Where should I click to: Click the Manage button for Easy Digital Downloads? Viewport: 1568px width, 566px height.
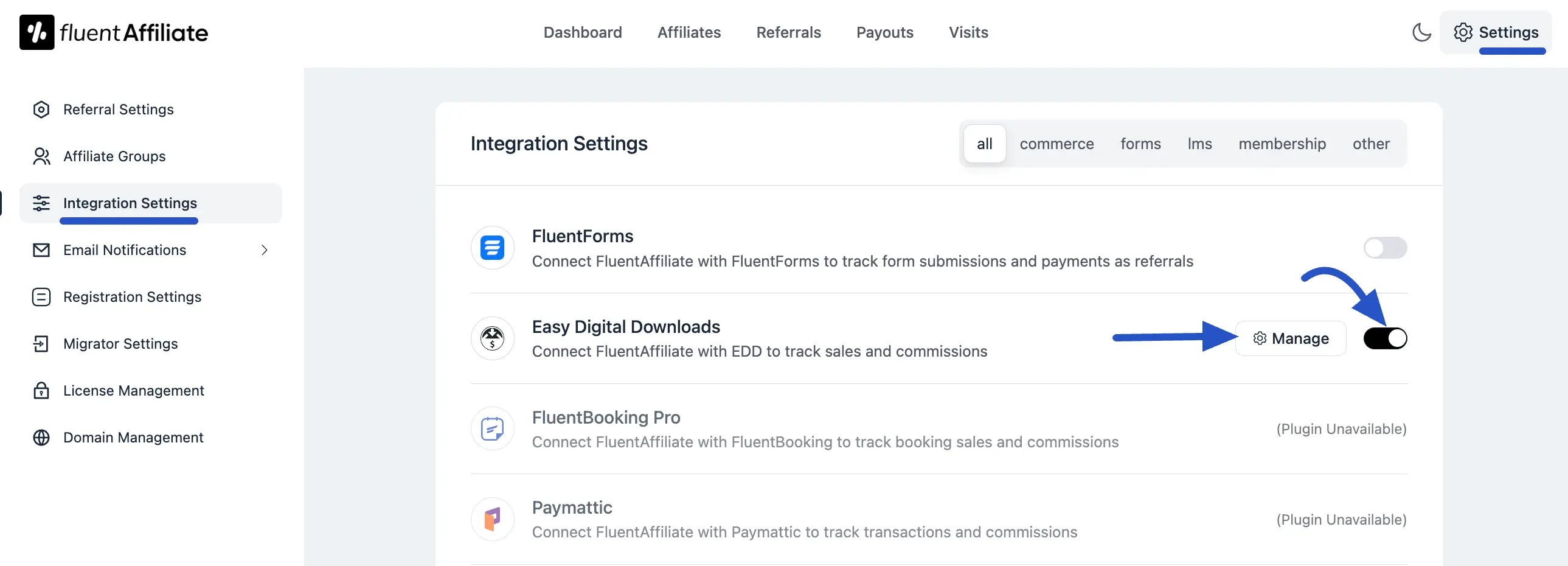click(1291, 338)
